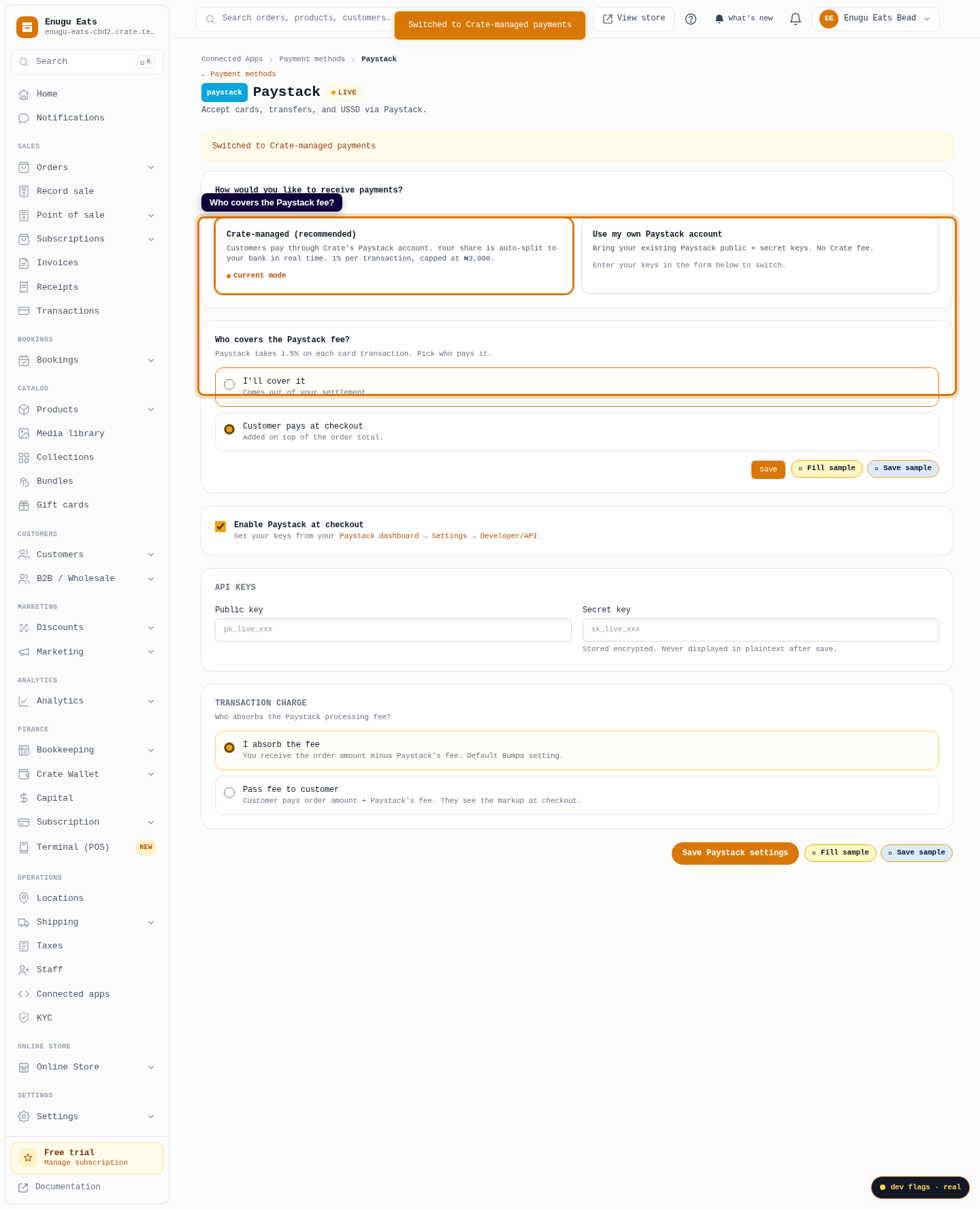The width and height of the screenshot is (980, 1209).
Task: Open Online Store in the sidebar
Action: click(x=87, y=1067)
